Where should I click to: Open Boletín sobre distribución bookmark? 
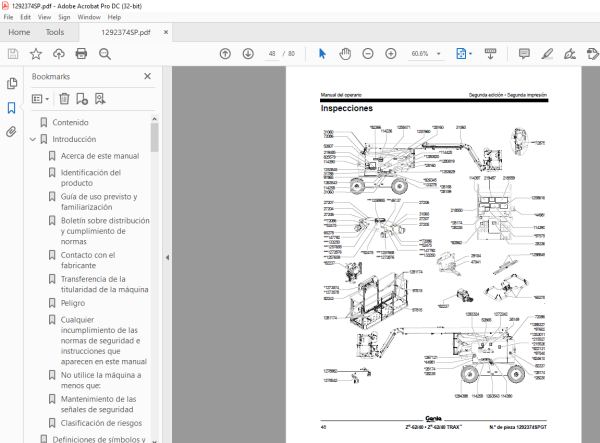coord(105,231)
